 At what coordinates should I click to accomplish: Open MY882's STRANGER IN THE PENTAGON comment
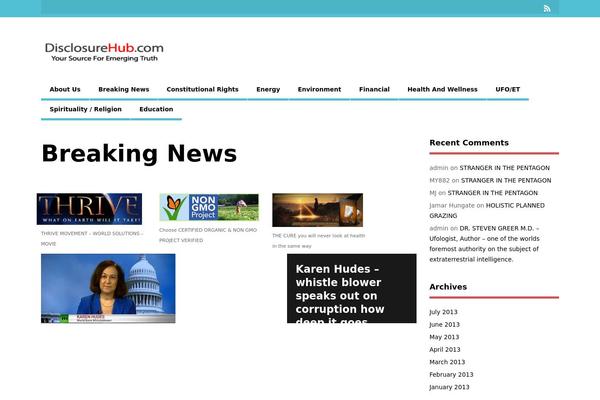pyautogui.click(x=506, y=180)
